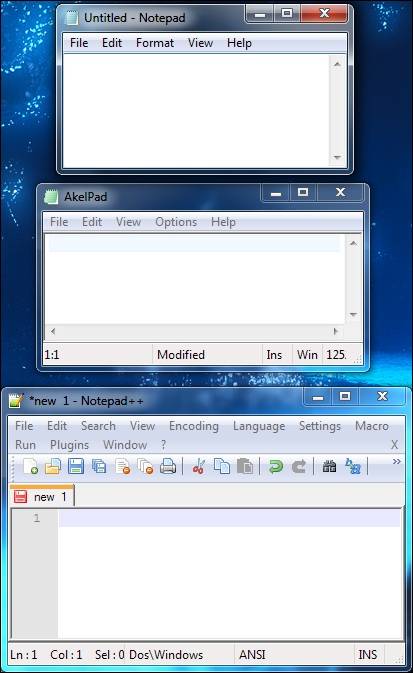The width and height of the screenshot is (413, 673).
Task: Open the Options menu in AkelPad
Action: pyautogui.click(x=176, y=222)
